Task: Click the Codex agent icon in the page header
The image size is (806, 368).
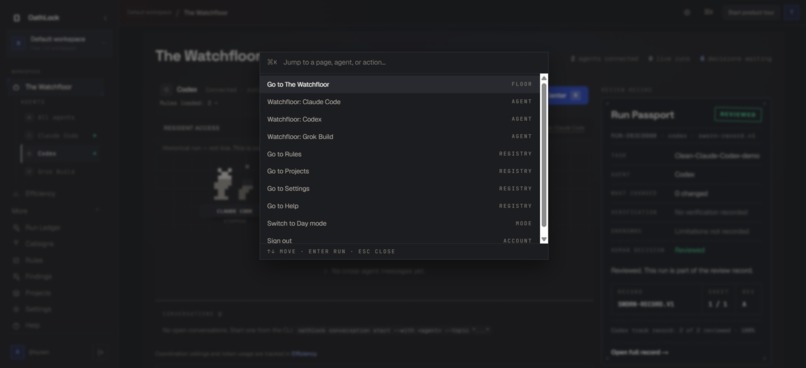Action: pos(166,89)
